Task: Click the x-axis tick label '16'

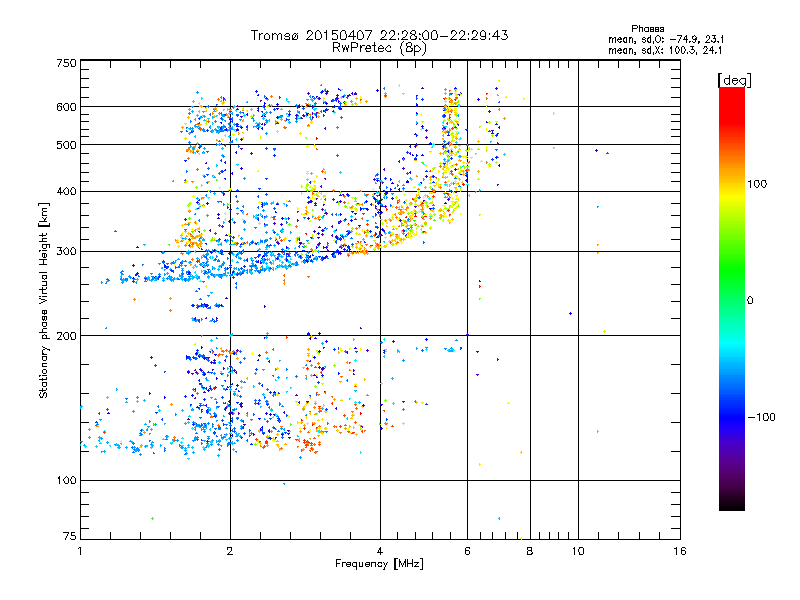Action: tap(680, 551)
